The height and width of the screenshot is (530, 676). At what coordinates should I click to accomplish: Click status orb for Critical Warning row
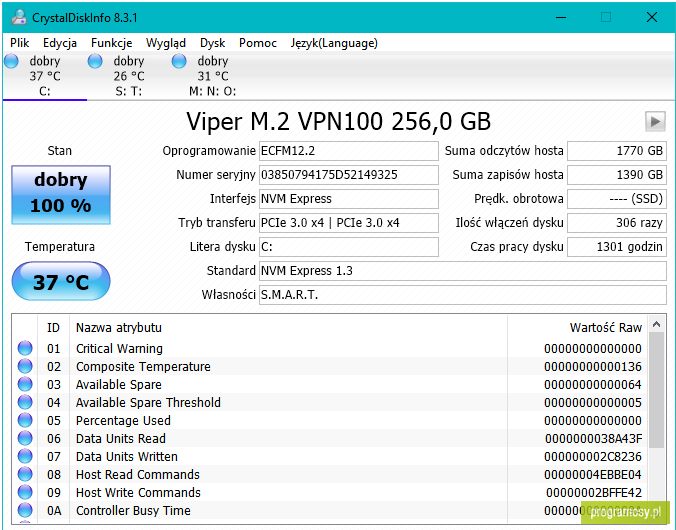pos(25,348)
